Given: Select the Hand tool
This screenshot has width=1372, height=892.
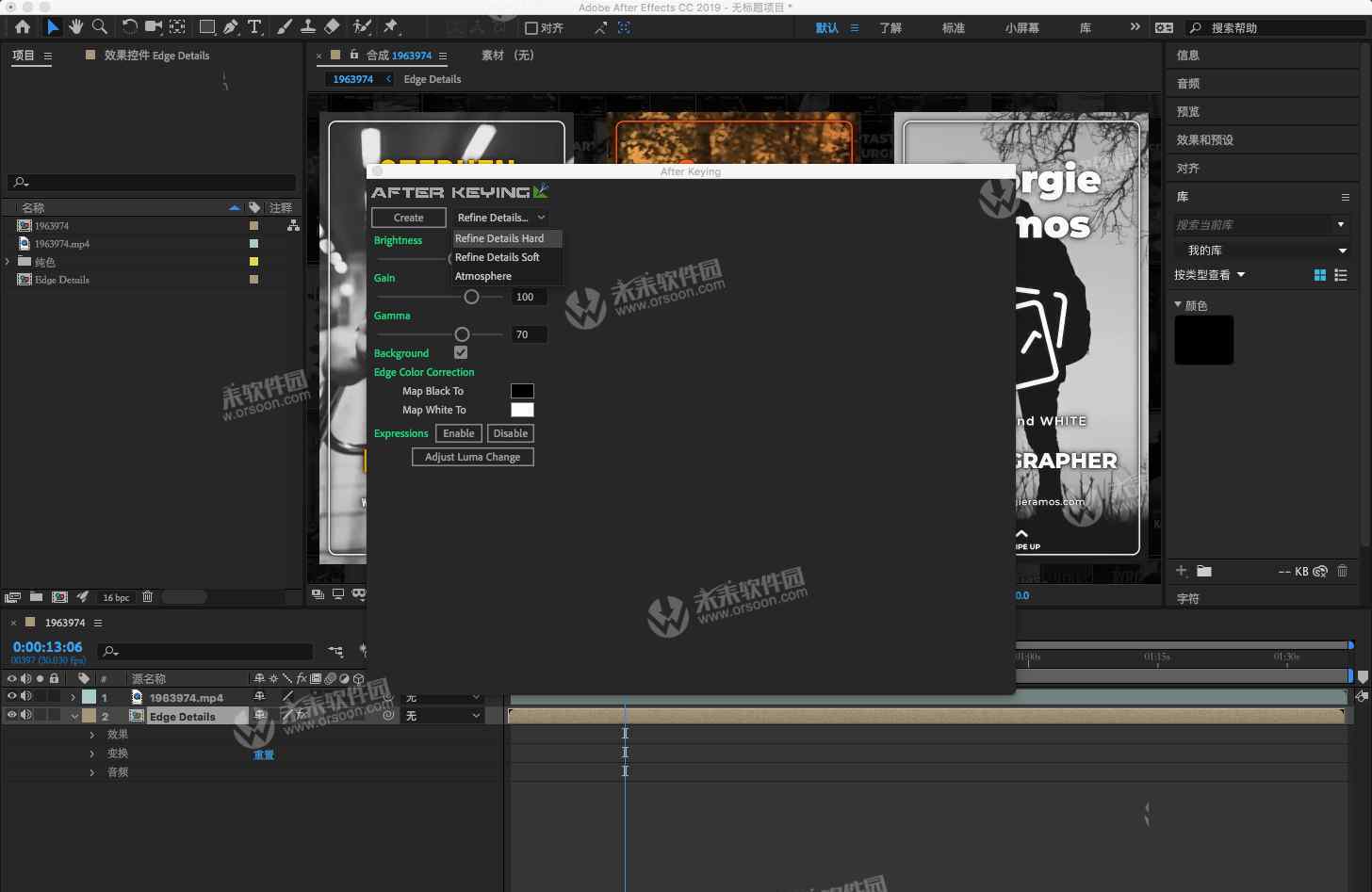Looking at the screenshot, I should [x=76, y=27].
